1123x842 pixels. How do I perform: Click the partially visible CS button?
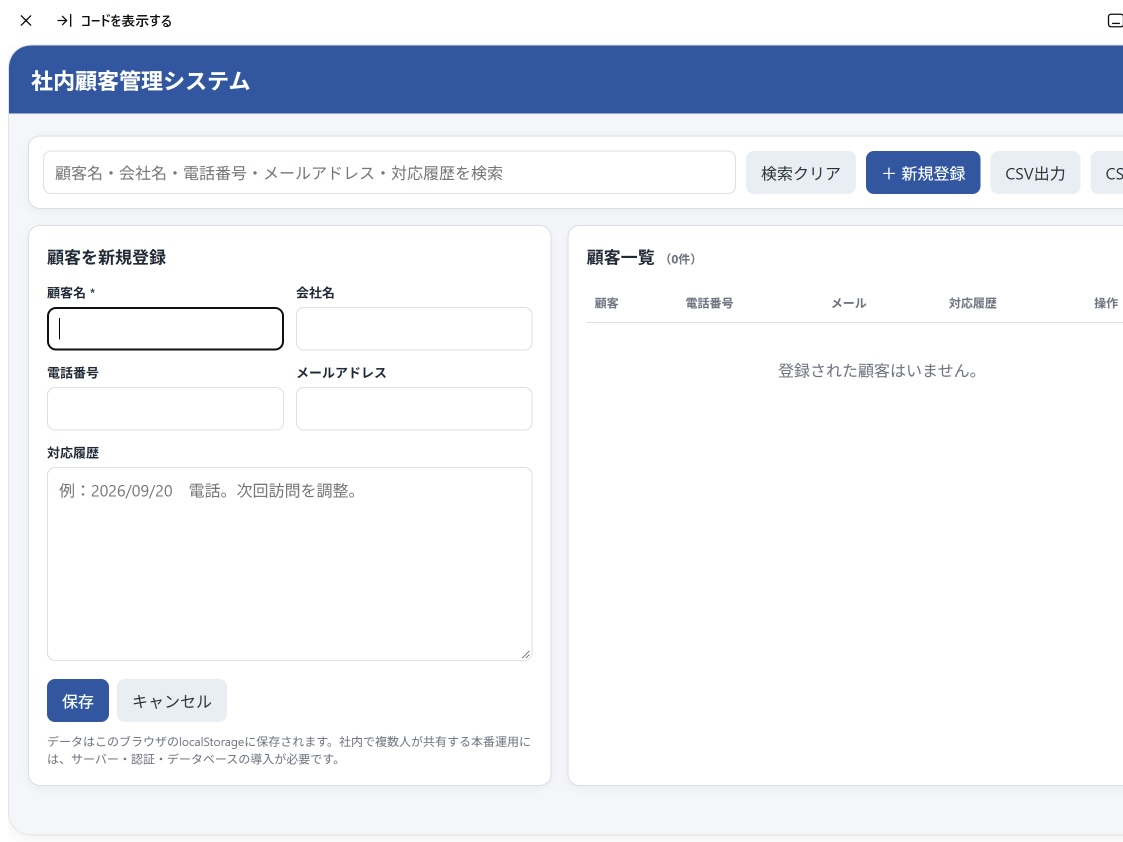[x=1107, y=173]
